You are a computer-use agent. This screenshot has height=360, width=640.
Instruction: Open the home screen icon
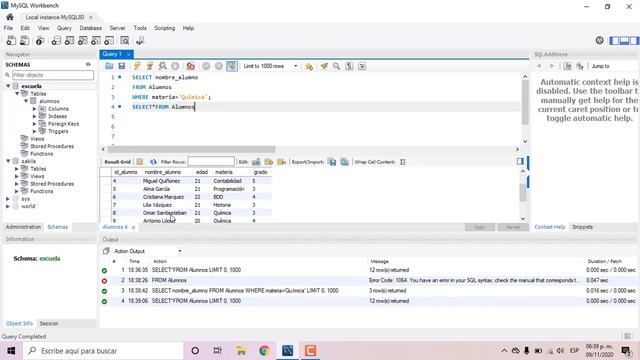pyautogui.click(x=10, y=17)
